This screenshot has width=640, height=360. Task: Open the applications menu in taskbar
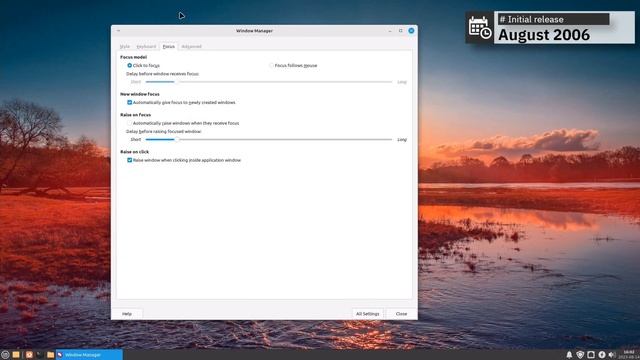pyautogui.click(x=5, y=355)
